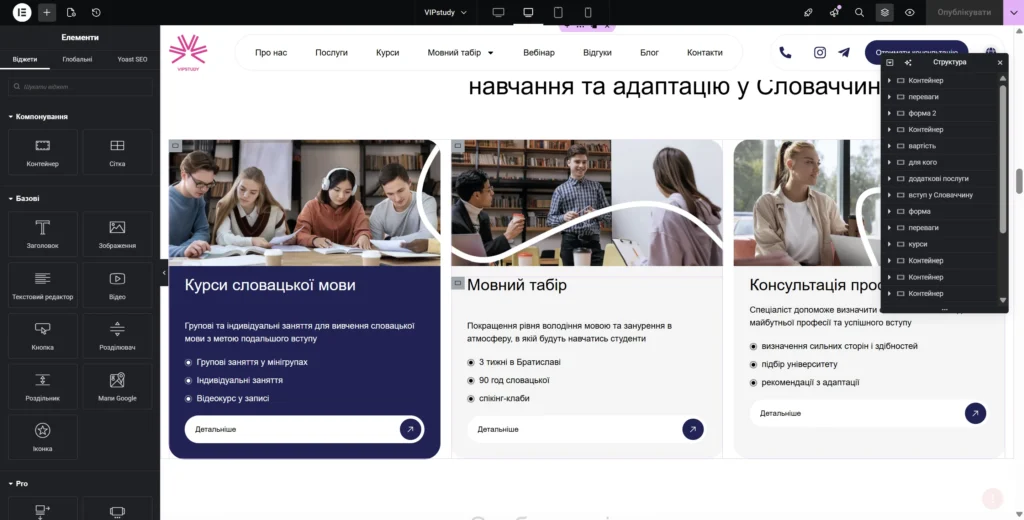Open the Finder search magnifier icon

pyautogui.click(x=859, y=12)
